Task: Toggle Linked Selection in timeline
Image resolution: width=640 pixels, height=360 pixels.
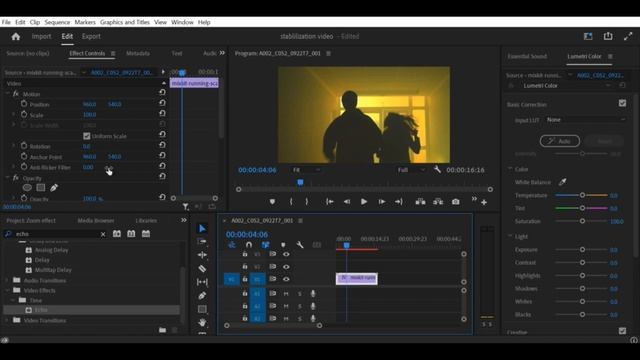Action: tap(266, 245)
